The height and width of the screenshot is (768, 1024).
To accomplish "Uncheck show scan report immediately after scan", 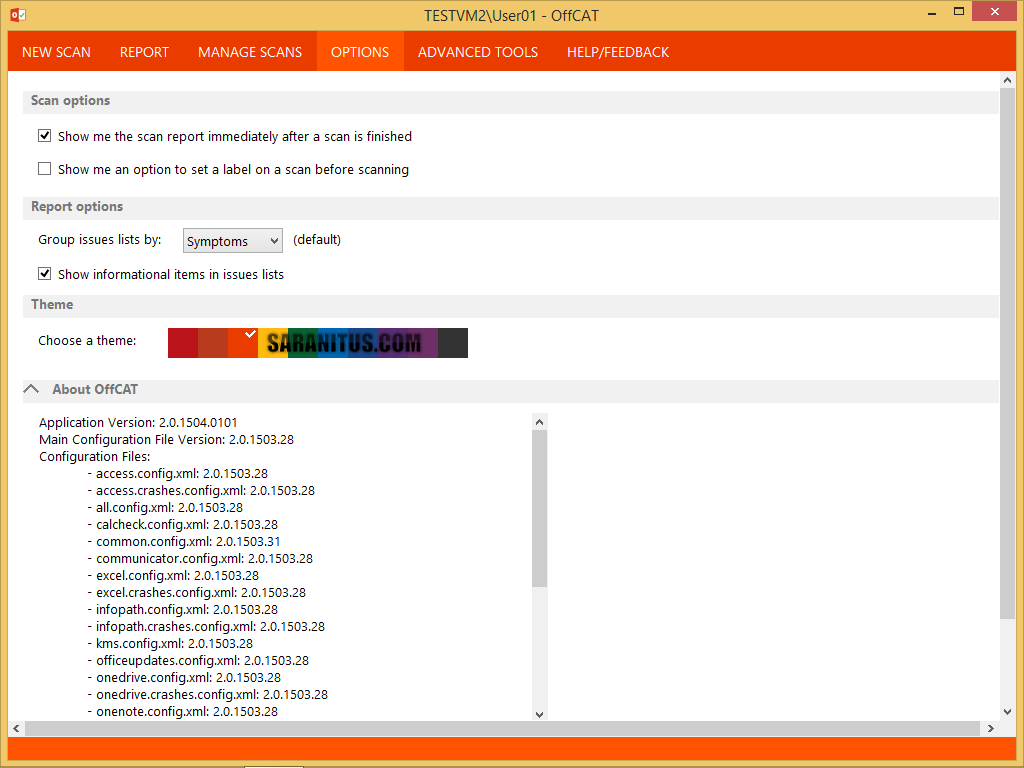I will tap(44, 136).
